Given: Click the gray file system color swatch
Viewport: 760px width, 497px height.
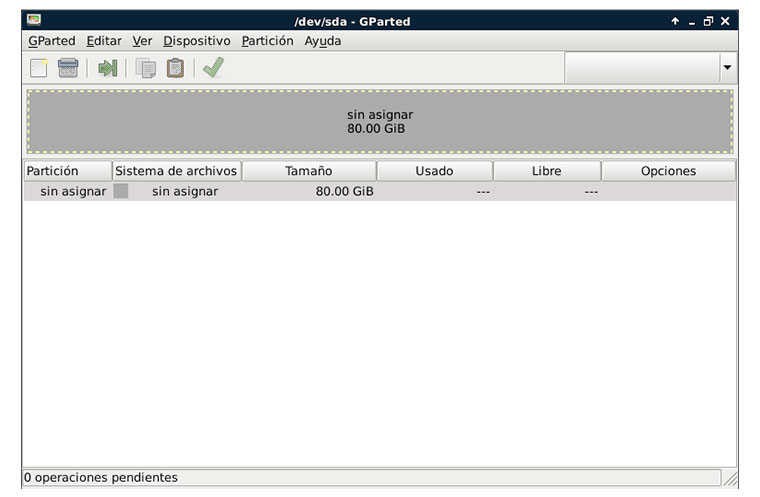Looking at the screenshot, I should (x=121, y=191).
